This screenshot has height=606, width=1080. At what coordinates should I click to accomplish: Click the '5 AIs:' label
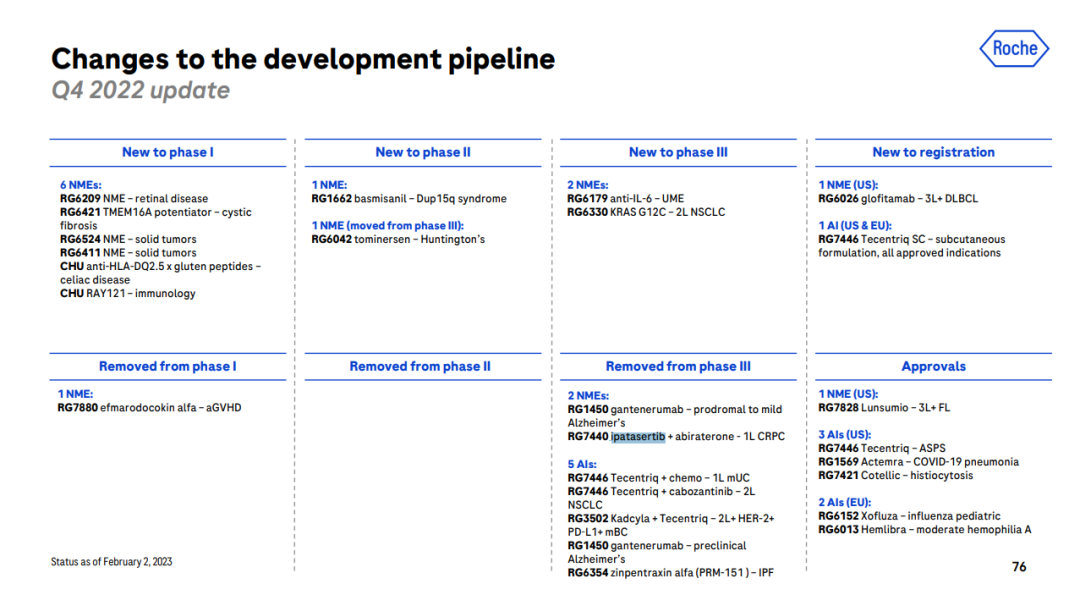click(x=582, y=464)
